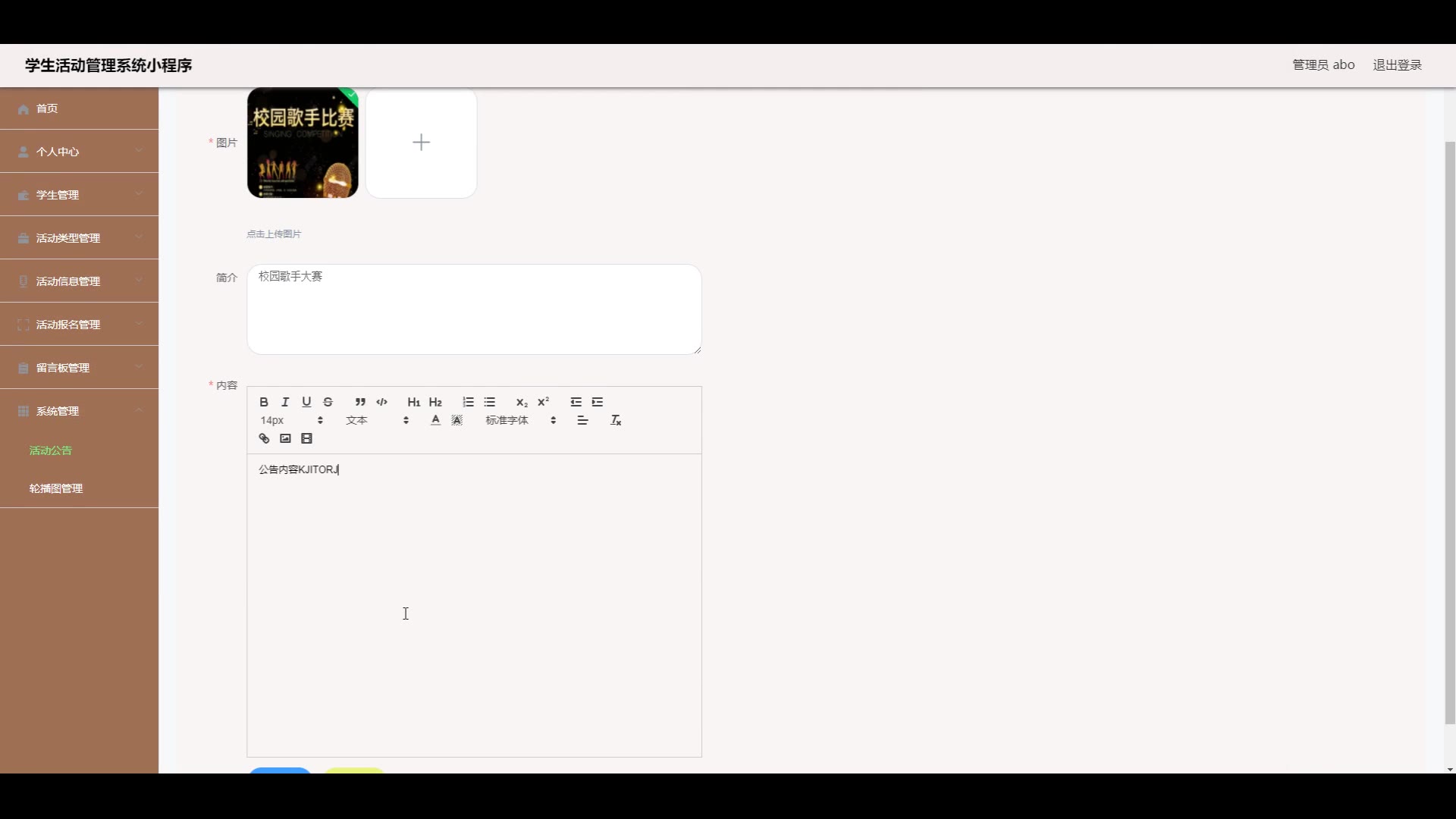The height and width of the screenshot is (819, 1456).
Task: Go to 首页 in the sidebar
Action: [x=79, y=108]
